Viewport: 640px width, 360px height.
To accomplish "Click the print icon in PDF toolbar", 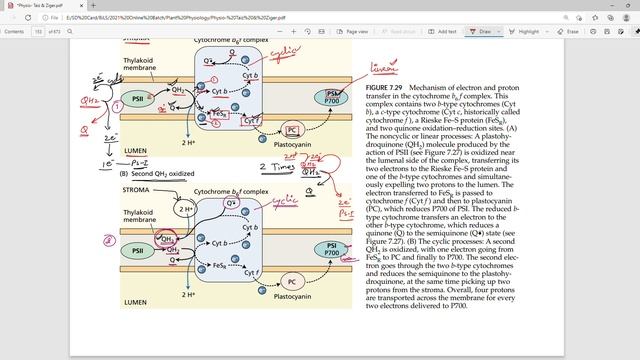I will [593, 31].
